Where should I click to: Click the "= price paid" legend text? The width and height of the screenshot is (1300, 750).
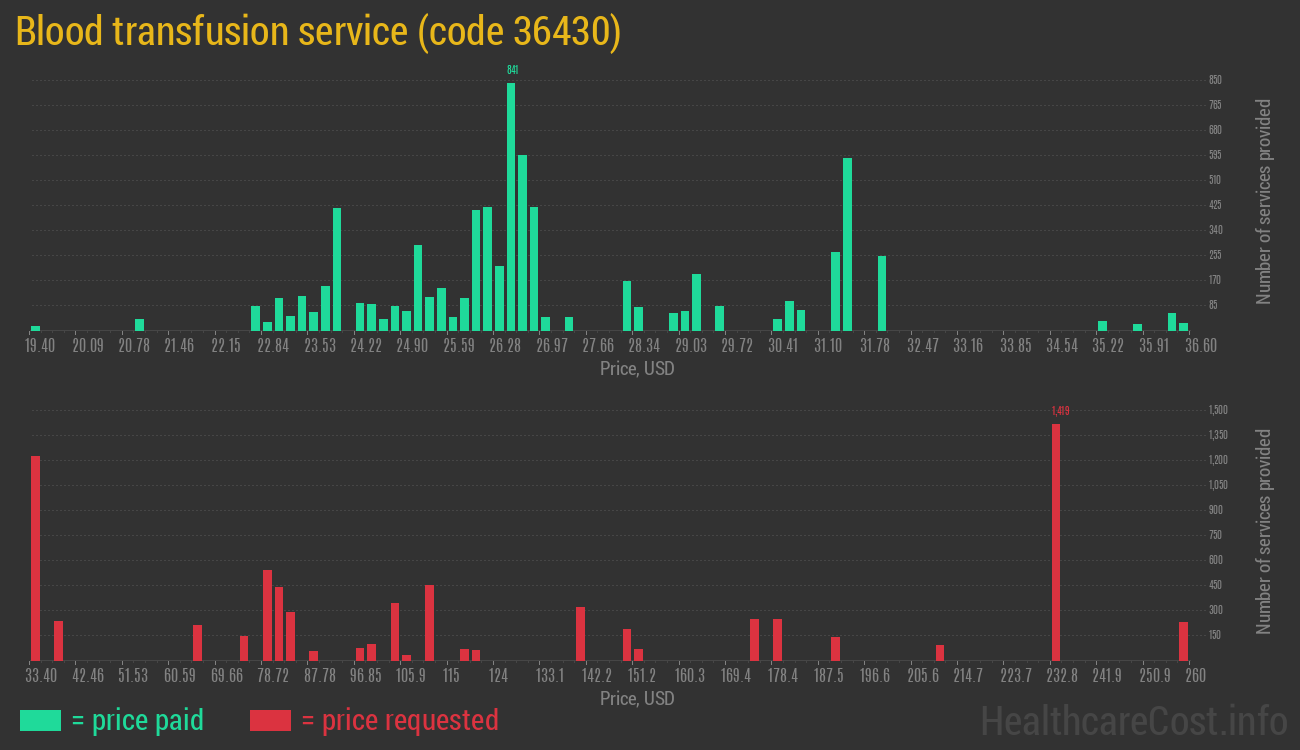point(137,720)
